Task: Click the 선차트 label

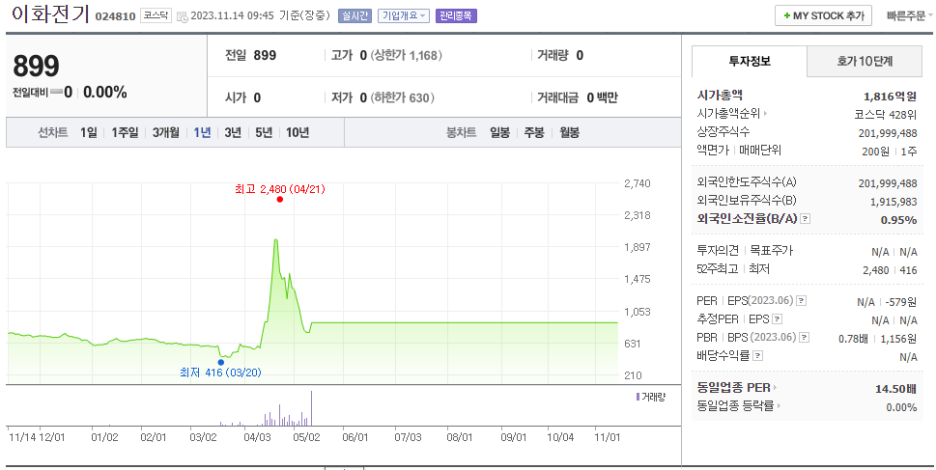Action: (x=53, y=133)
